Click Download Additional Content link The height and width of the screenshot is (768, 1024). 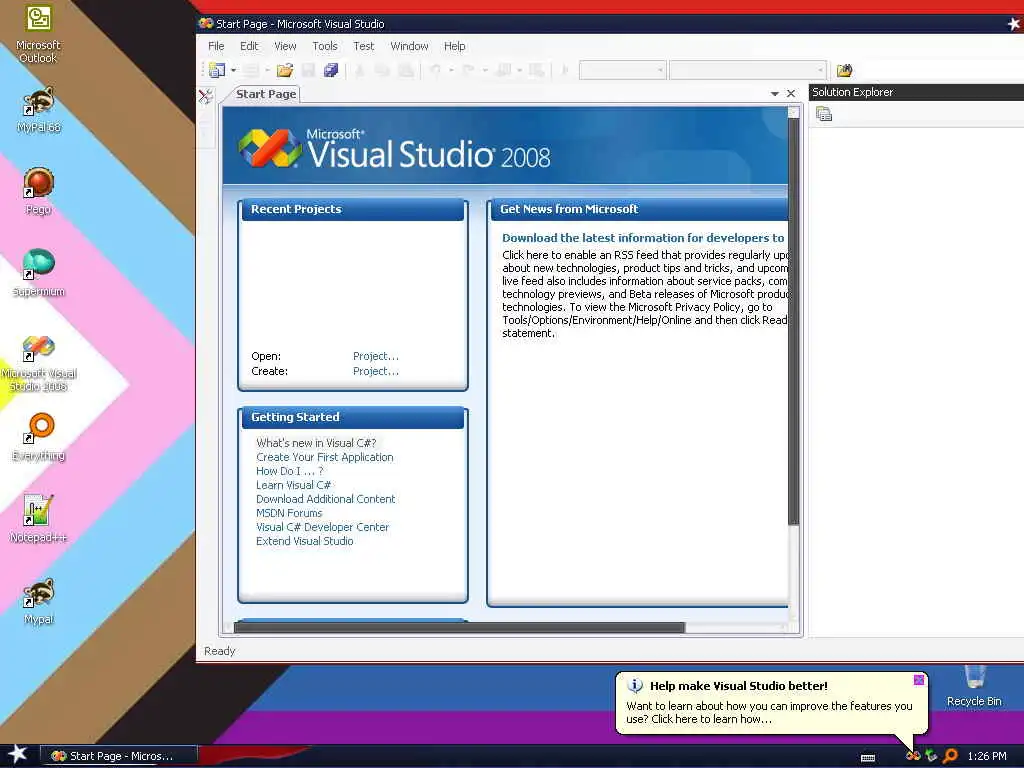(x=325, y=499)
